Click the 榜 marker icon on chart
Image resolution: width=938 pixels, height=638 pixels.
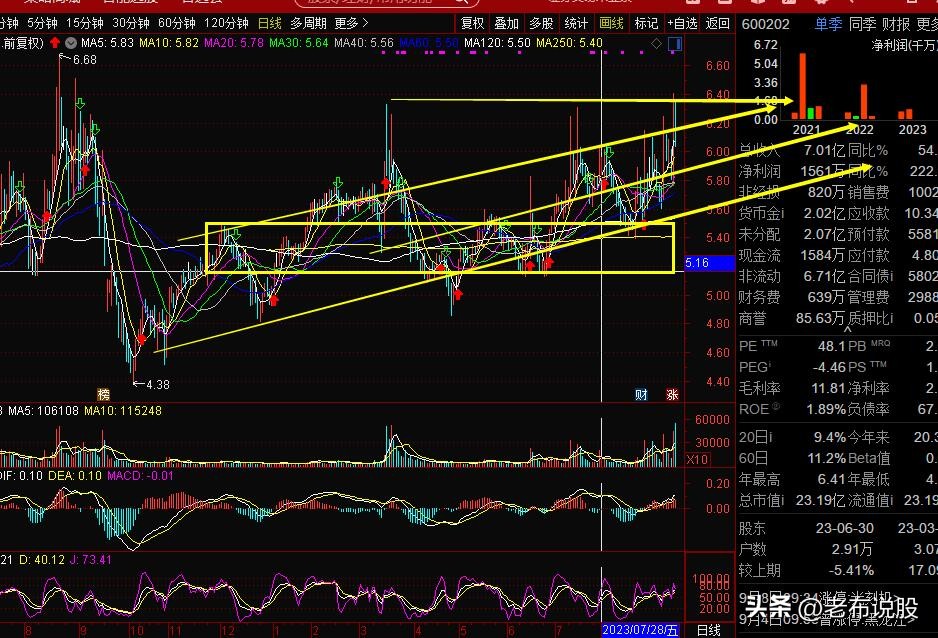[x=103, y=394]
